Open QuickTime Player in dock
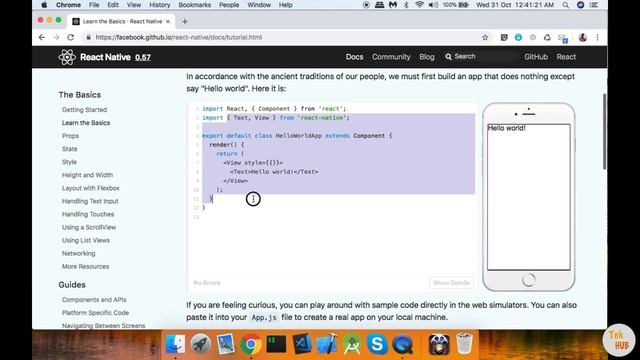 point(402,344)
